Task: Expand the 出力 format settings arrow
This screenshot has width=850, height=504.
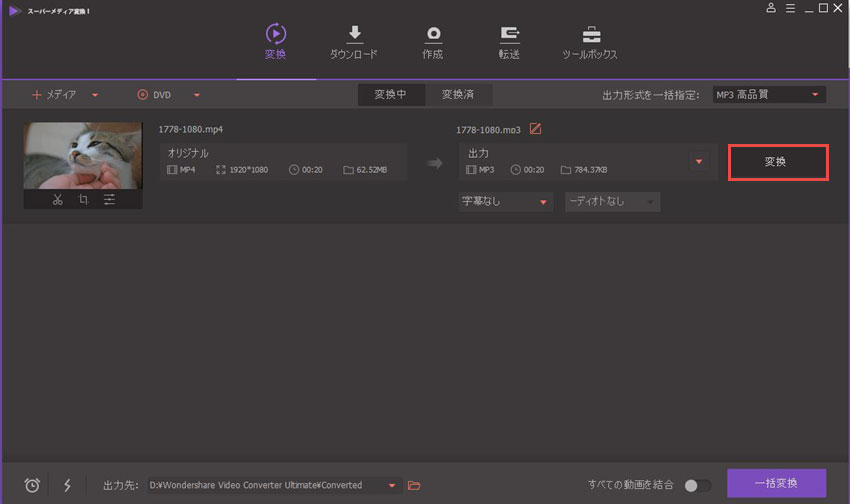Action: coord(699,161)
